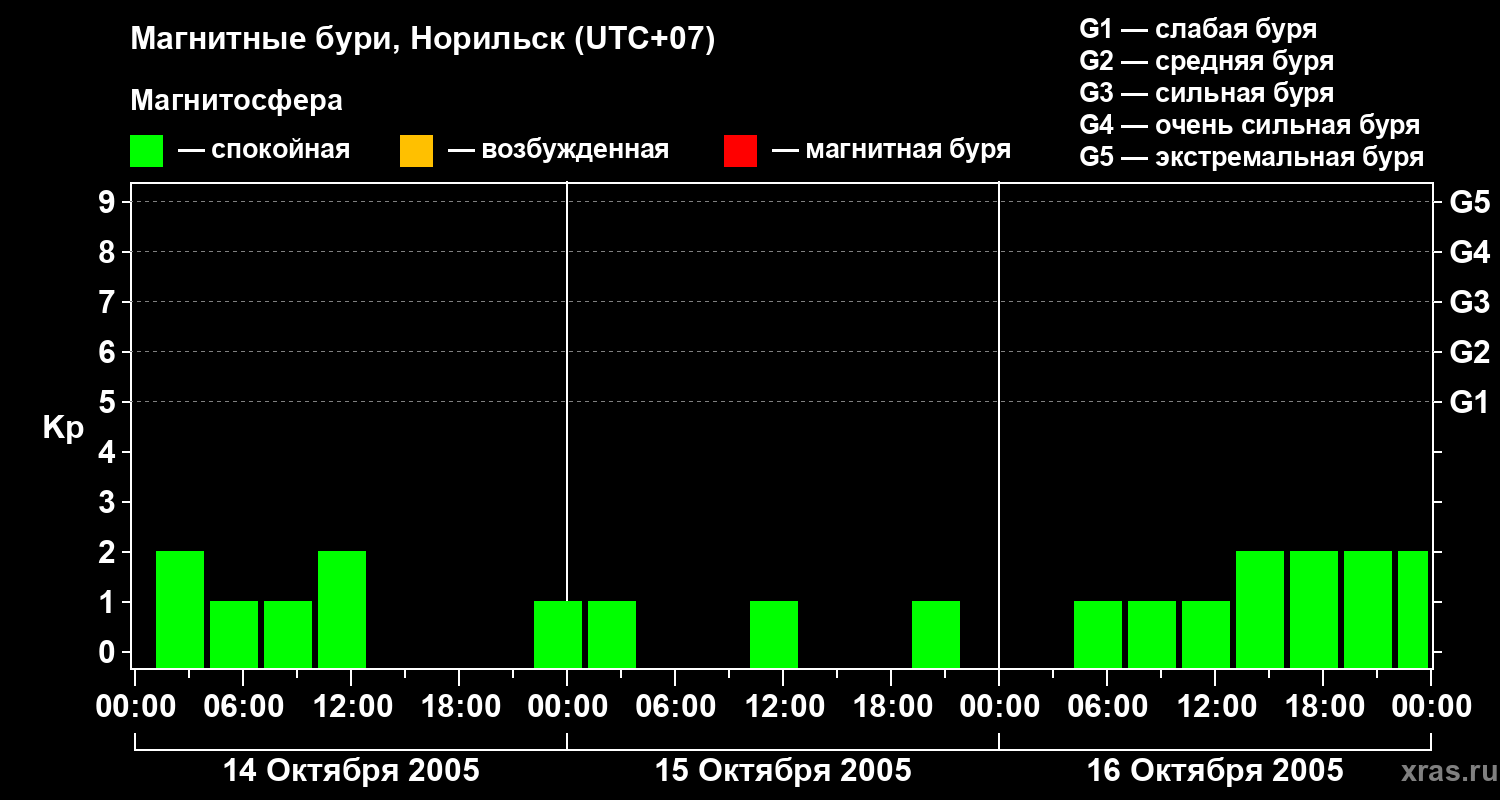Click the G4 tick label on the right axis
Image resolution: width=1500 pixels, height=800 pixels.
tap(1469, 252)
